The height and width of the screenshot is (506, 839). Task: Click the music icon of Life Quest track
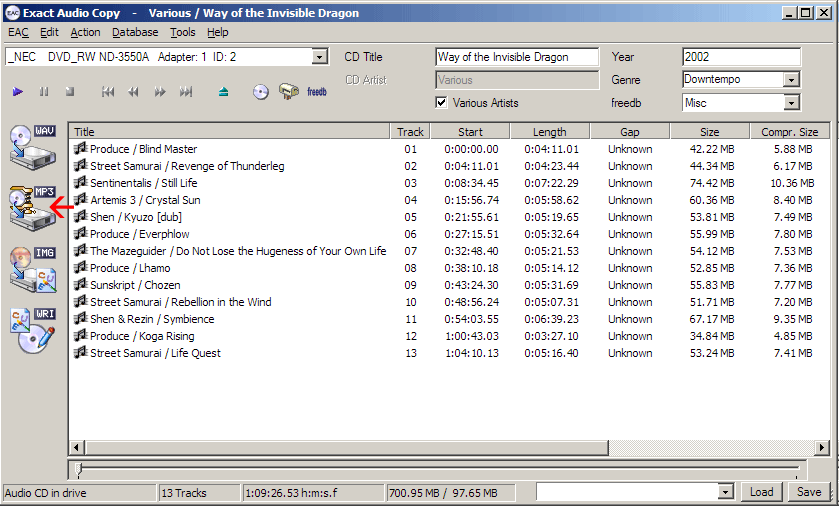(x=80, y=352)
